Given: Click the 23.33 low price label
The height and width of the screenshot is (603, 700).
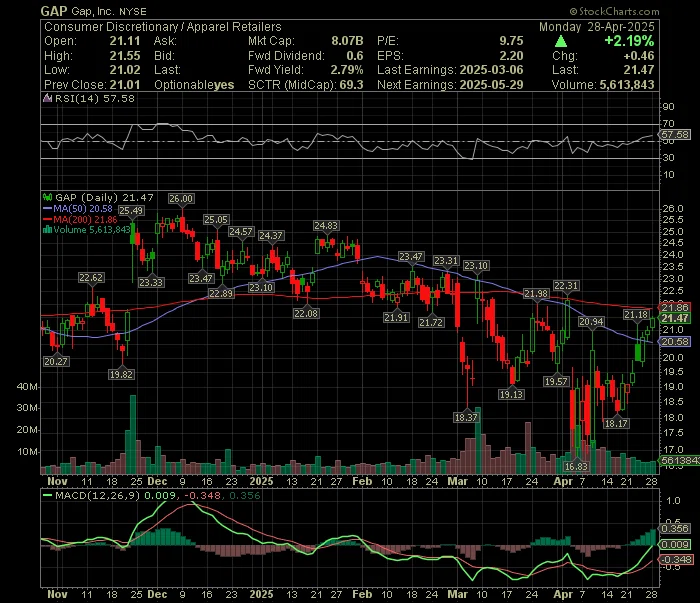Looking at the screenshot, I should [151, 283].
